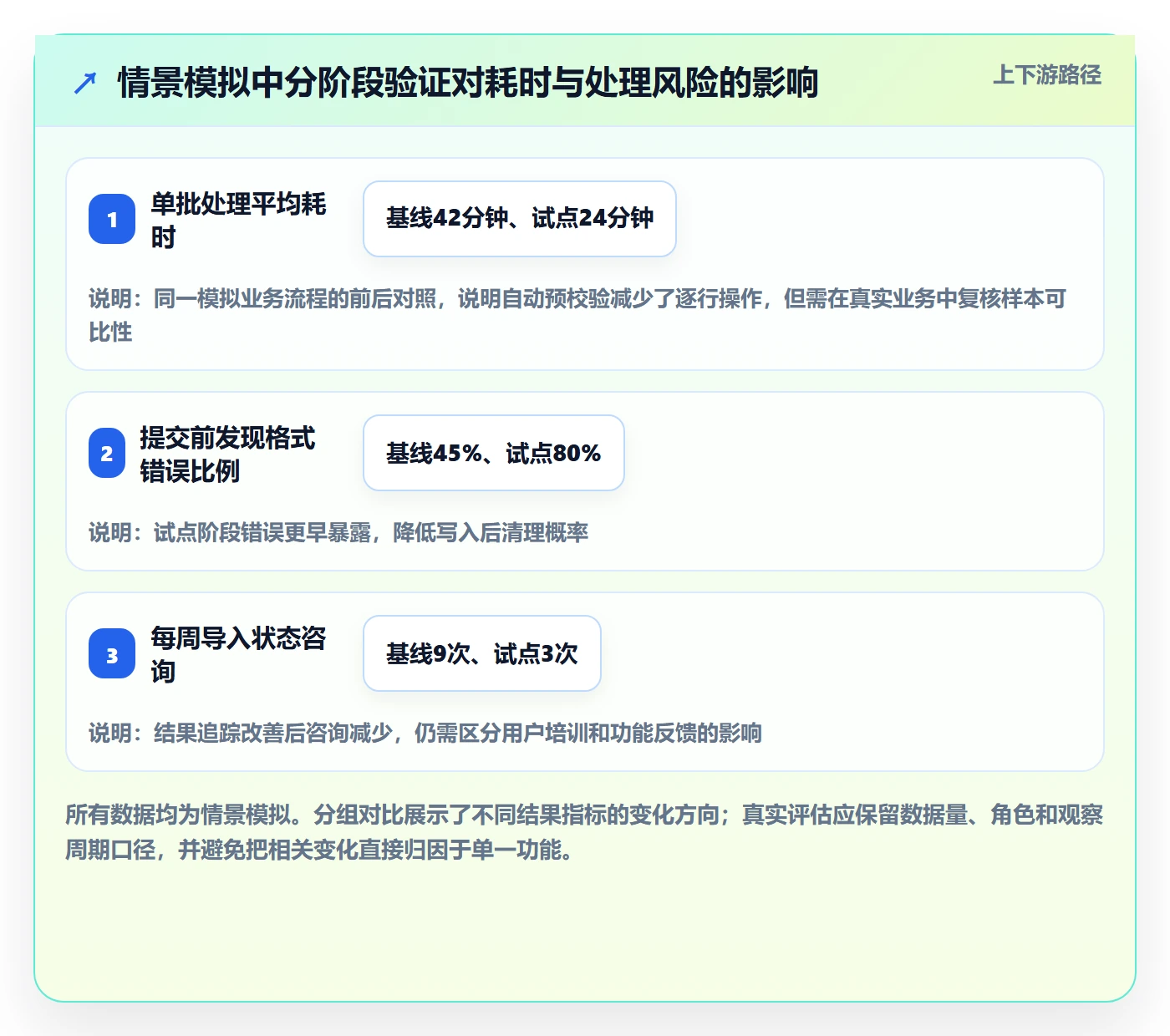
Task: Click the 基线9次、试点3次 value chip
Action: [482, 653]
